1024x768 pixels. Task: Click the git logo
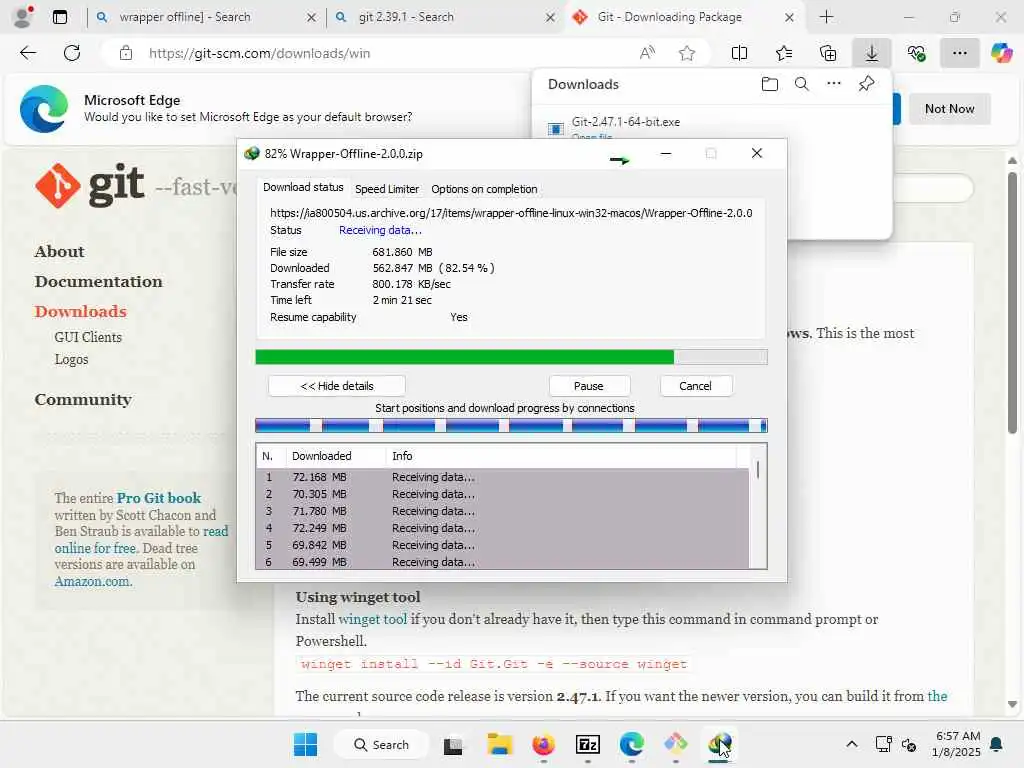pos(90,185)
